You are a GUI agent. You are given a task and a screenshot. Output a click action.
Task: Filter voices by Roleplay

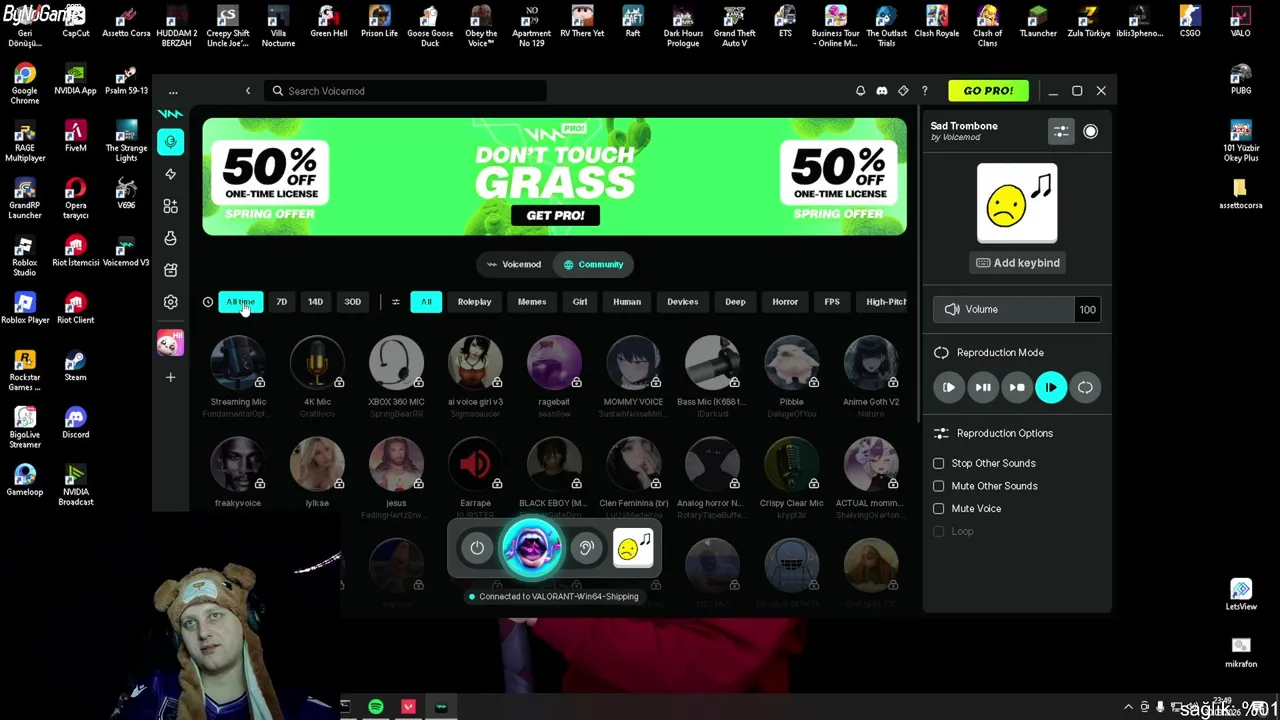tap(474, 302)
